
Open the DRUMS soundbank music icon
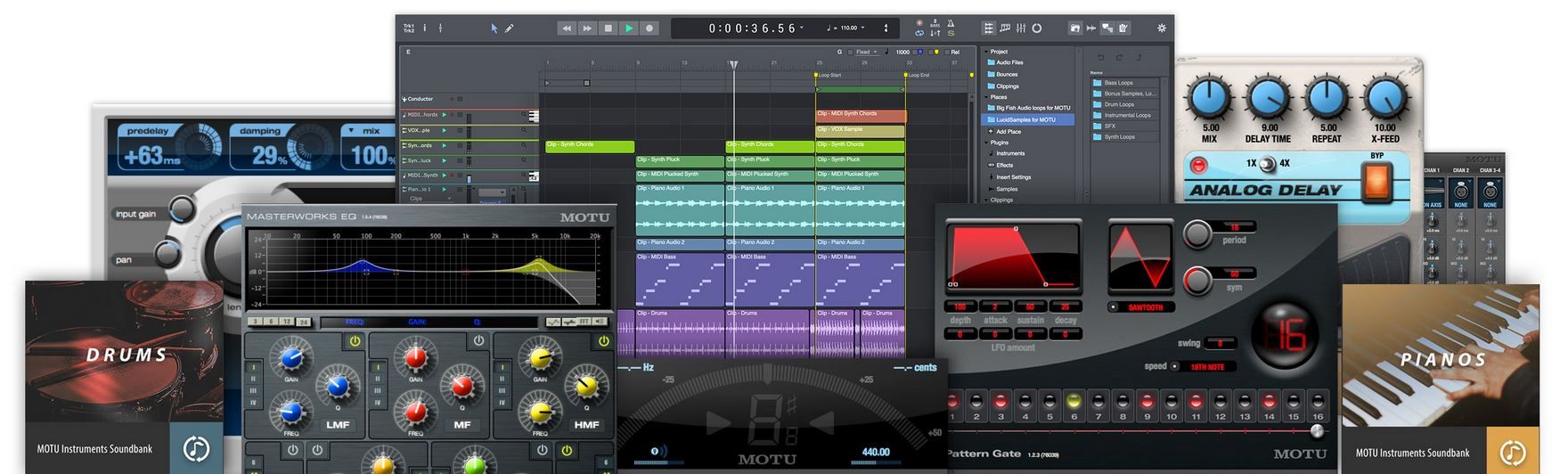click(196, 448)
